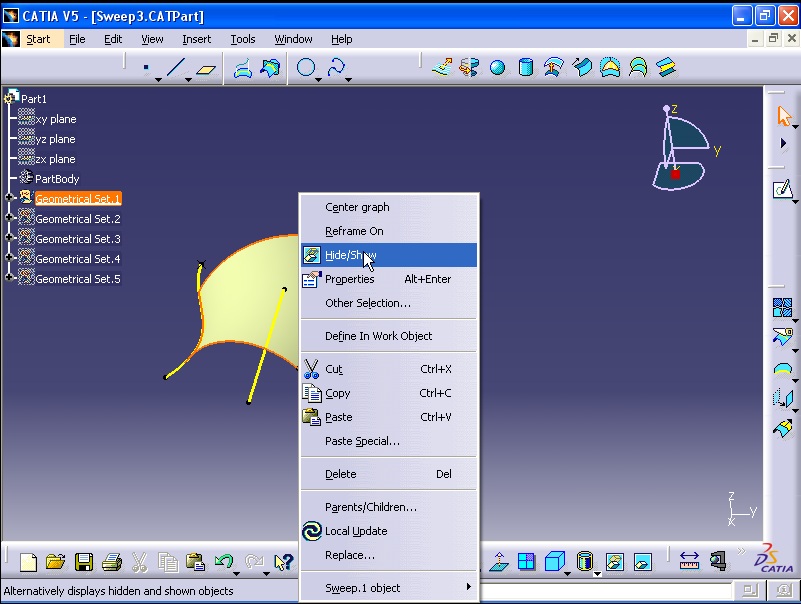The image size is (801, 604).
Task: Select the Point creation tool
Action: click(146, 65)
